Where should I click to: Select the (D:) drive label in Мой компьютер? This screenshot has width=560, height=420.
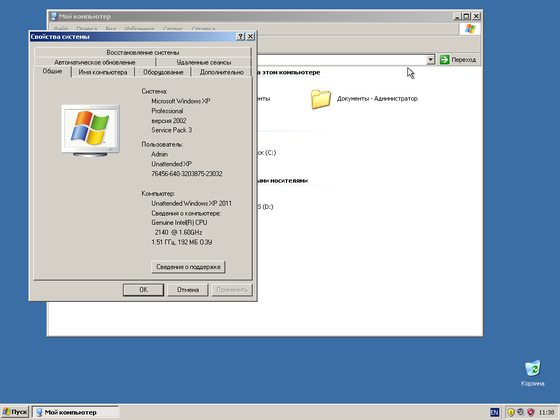click(266, 207)
